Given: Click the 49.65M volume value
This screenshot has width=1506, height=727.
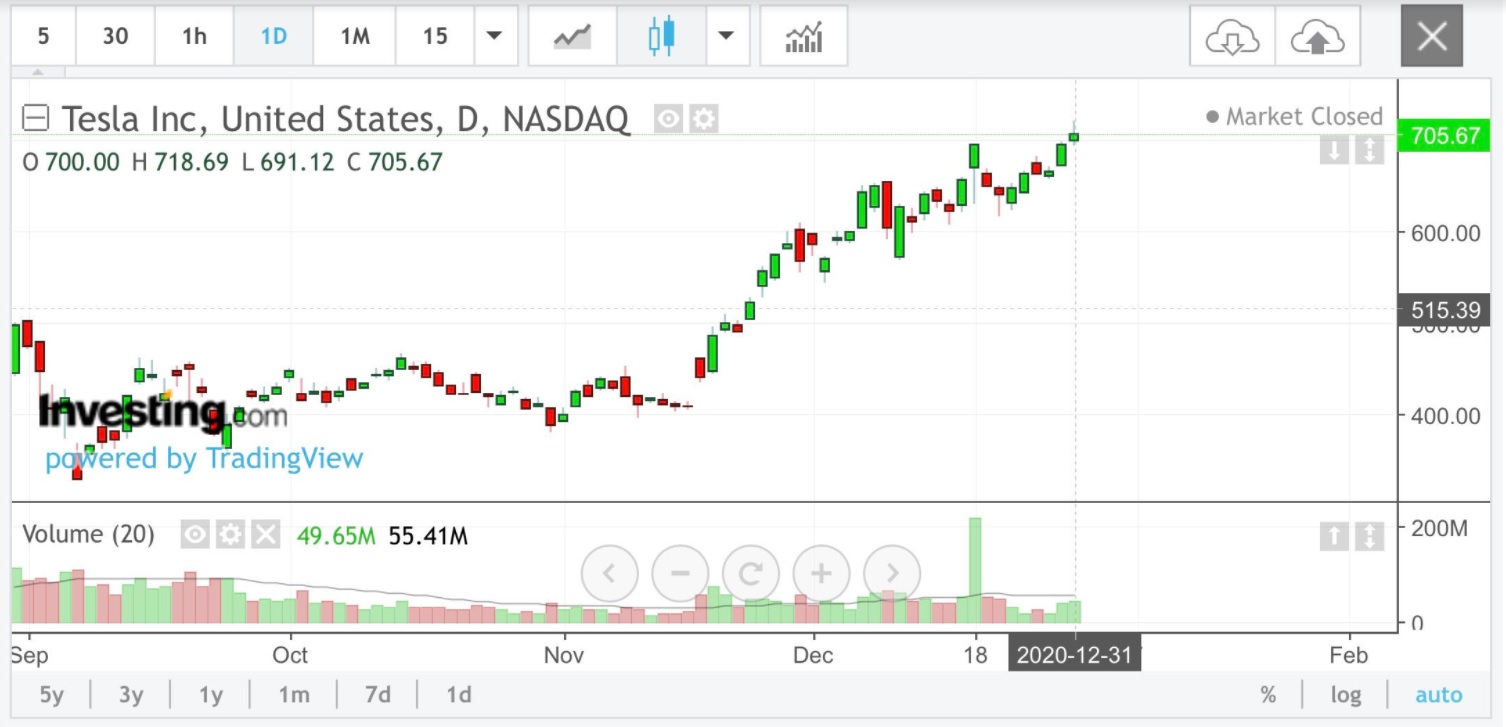Looking at the screenshot, I should 336,536.
